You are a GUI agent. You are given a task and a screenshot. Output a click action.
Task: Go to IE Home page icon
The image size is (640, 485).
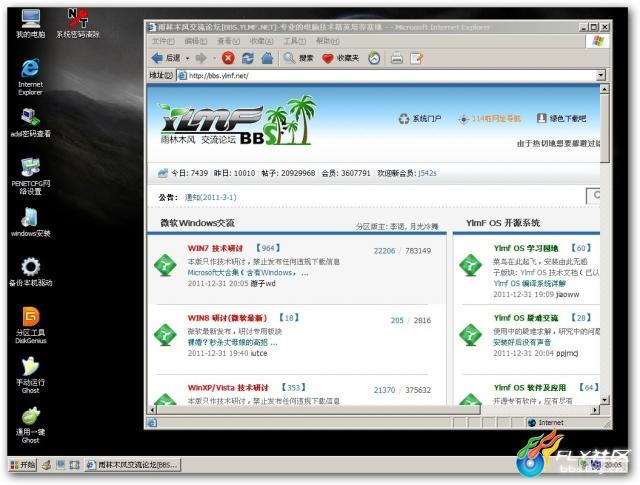[x=267, y=58]
